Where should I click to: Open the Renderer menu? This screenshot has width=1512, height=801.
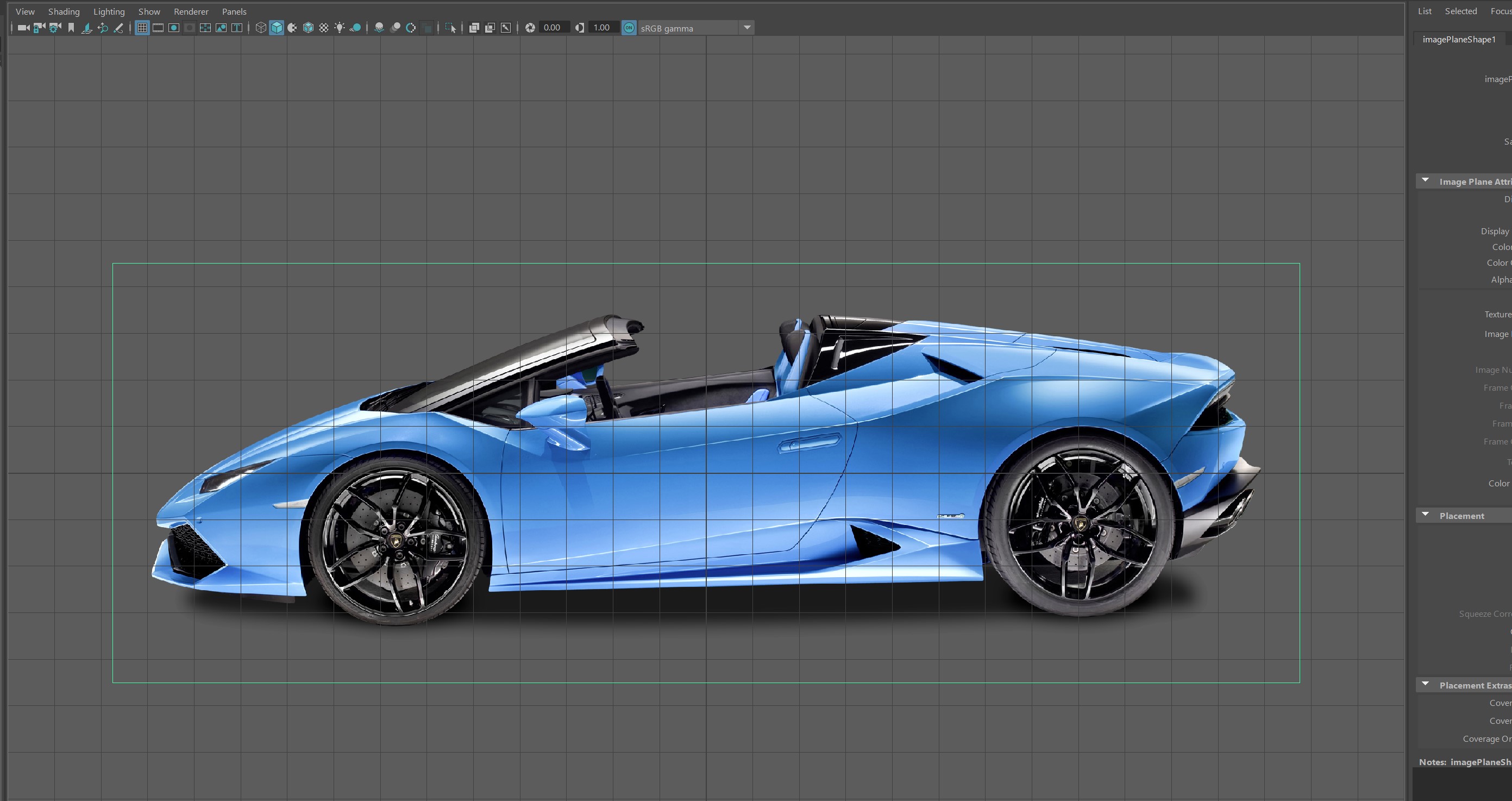pos(190,11)
